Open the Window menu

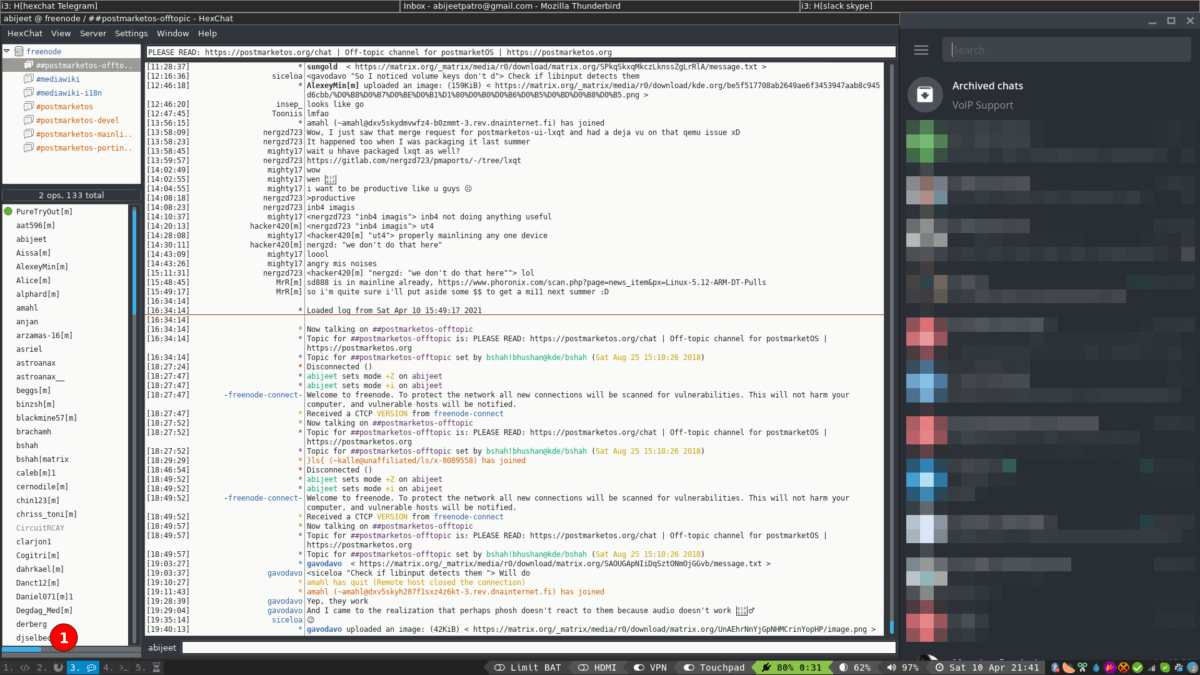point(173,33)
